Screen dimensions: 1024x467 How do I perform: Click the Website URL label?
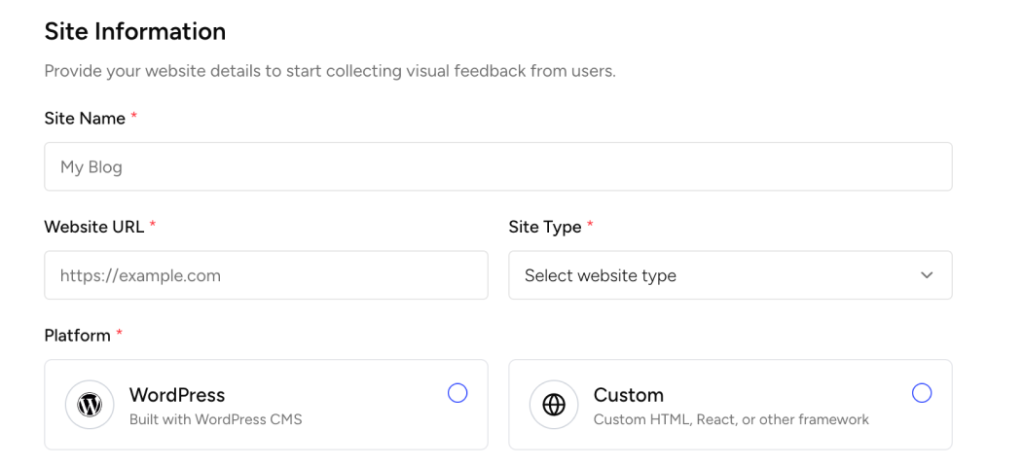coord(94,227)
